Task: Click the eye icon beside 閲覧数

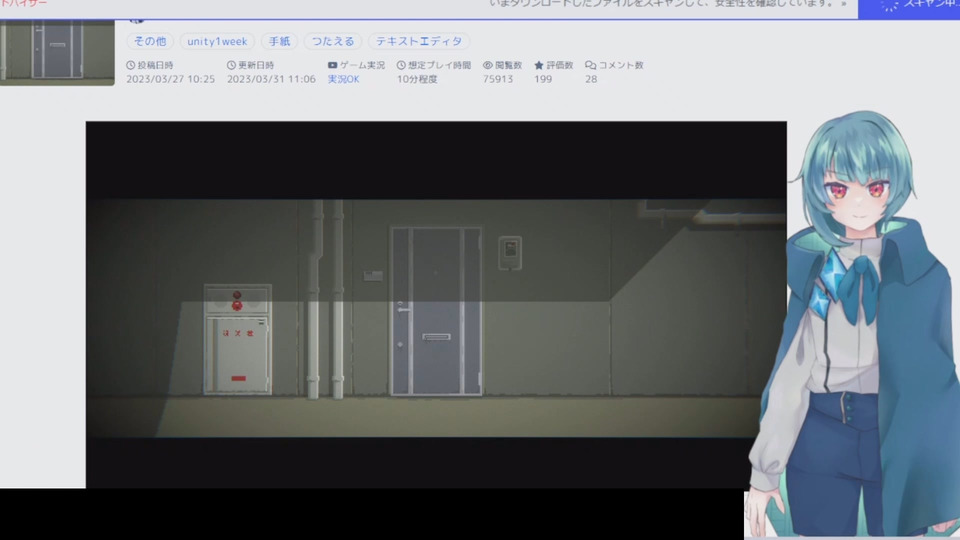Action: [488, 65]
